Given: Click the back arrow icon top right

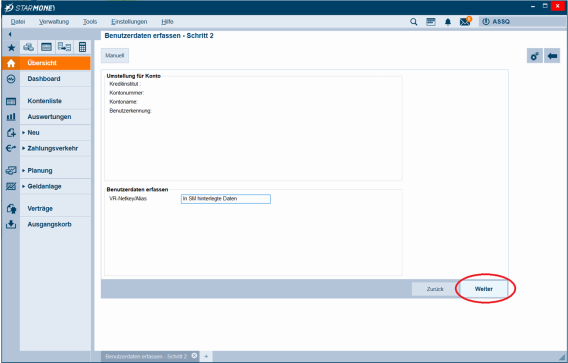Looking at the screenshot, I should click(x=552, y=56).
